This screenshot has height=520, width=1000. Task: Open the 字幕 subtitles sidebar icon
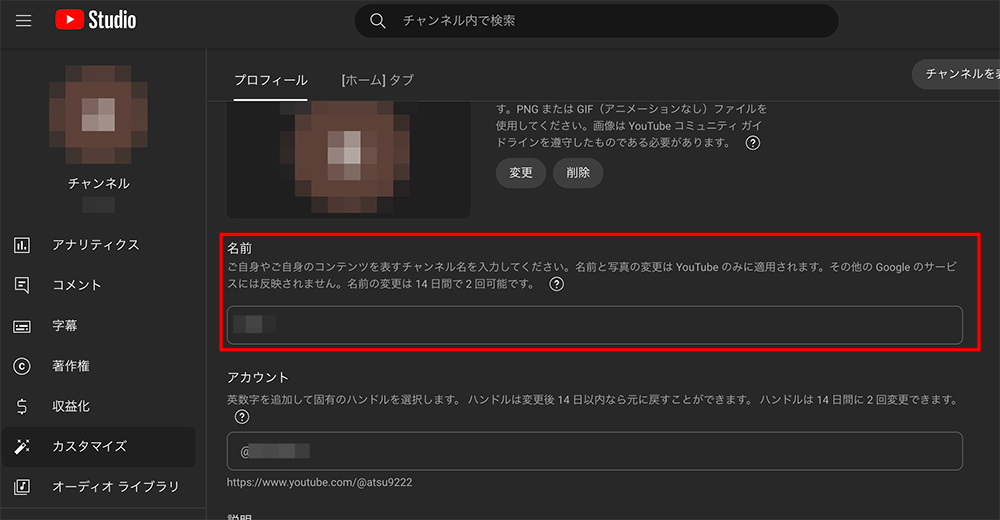pyautogui.click(x=22, y=326)
